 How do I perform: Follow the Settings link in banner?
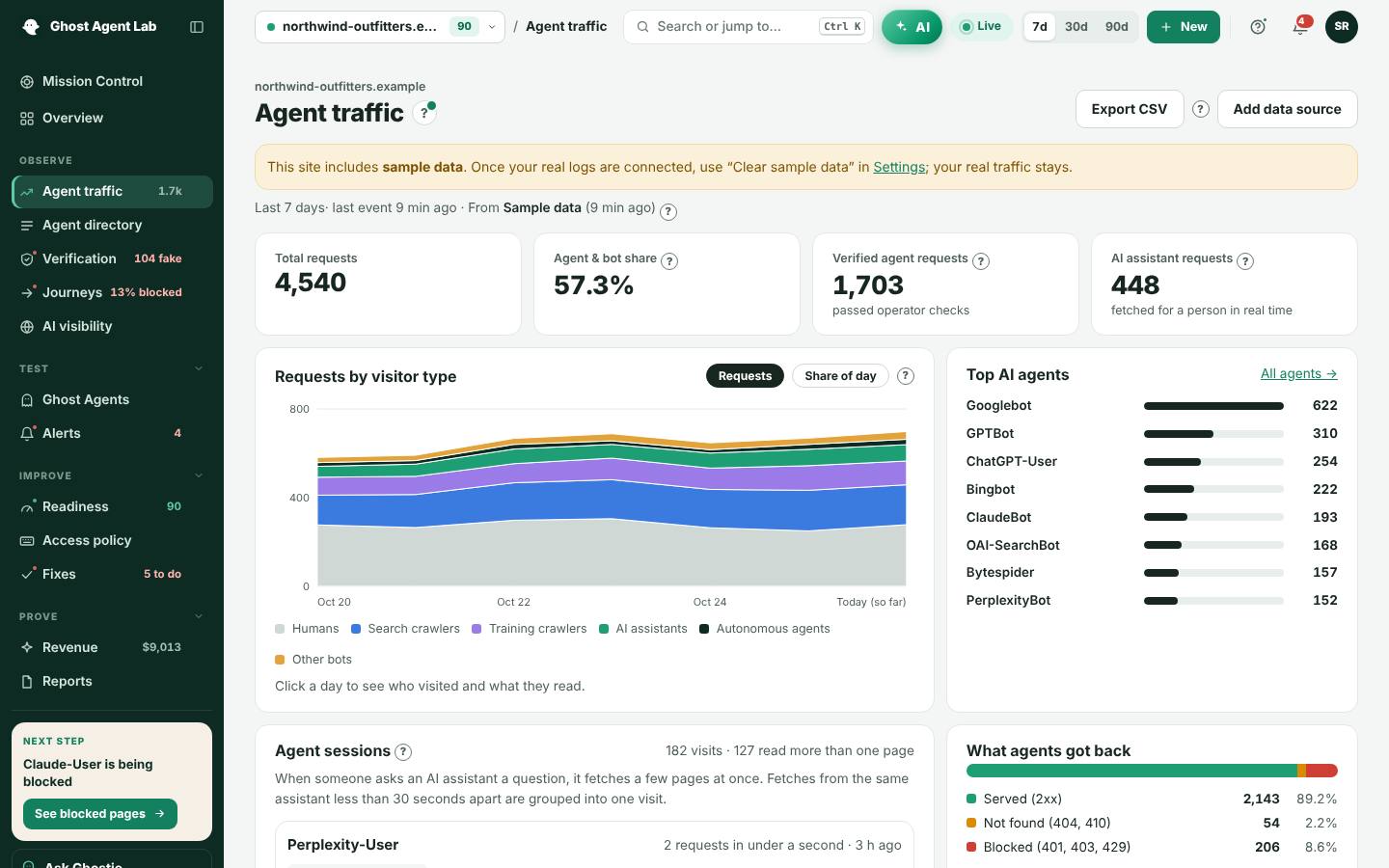[x=899, y=168]
